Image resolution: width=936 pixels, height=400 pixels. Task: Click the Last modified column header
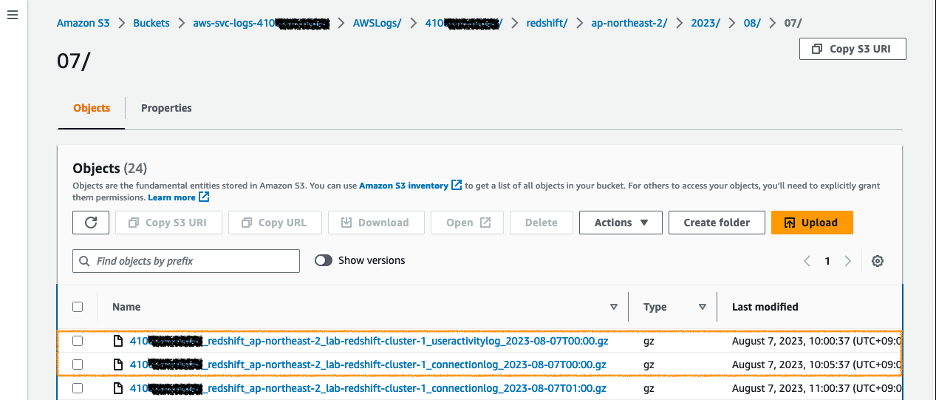click(x=765, y=307)
